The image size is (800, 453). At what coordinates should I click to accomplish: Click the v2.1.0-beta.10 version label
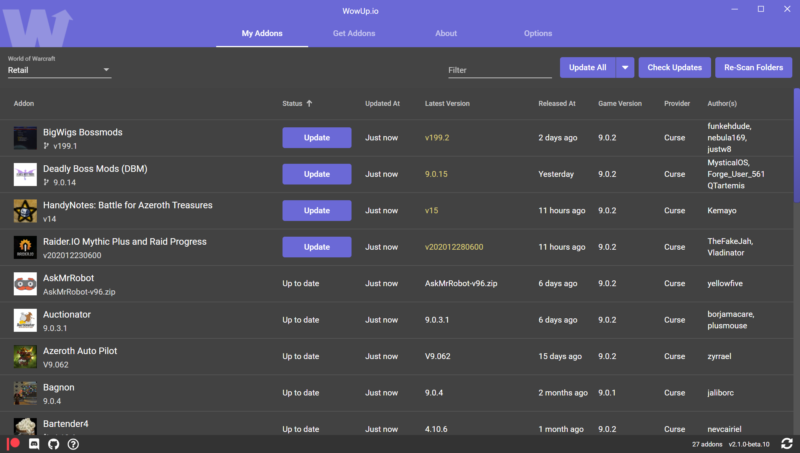pos(749,444)
